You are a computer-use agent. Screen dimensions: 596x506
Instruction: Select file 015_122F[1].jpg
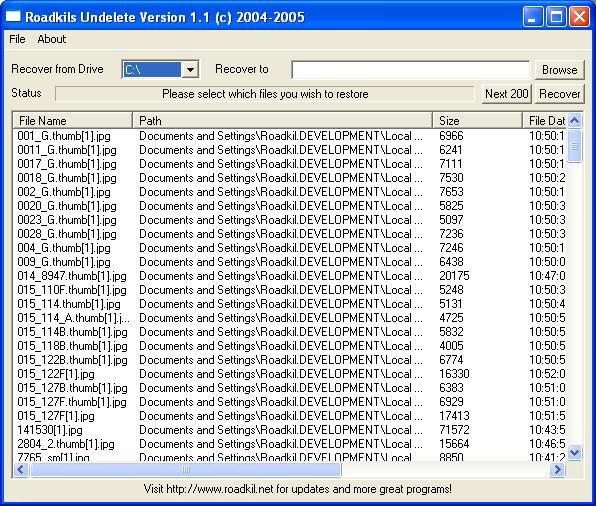click(56, 374)
